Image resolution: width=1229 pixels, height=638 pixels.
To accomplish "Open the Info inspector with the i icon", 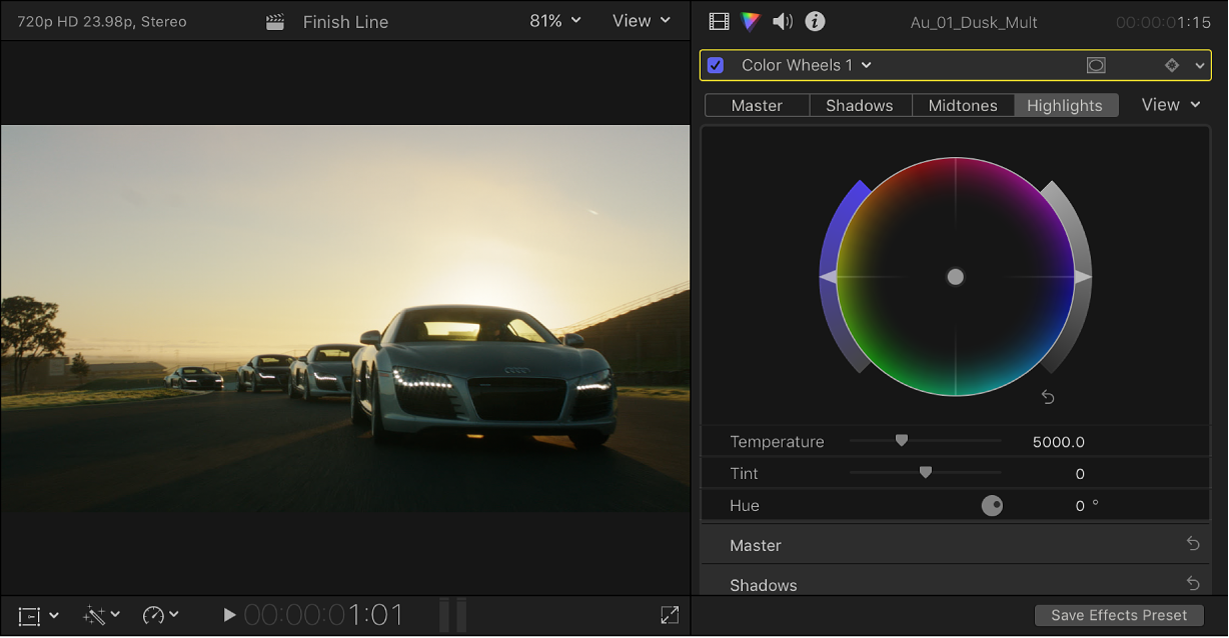I will click(814, 21).
